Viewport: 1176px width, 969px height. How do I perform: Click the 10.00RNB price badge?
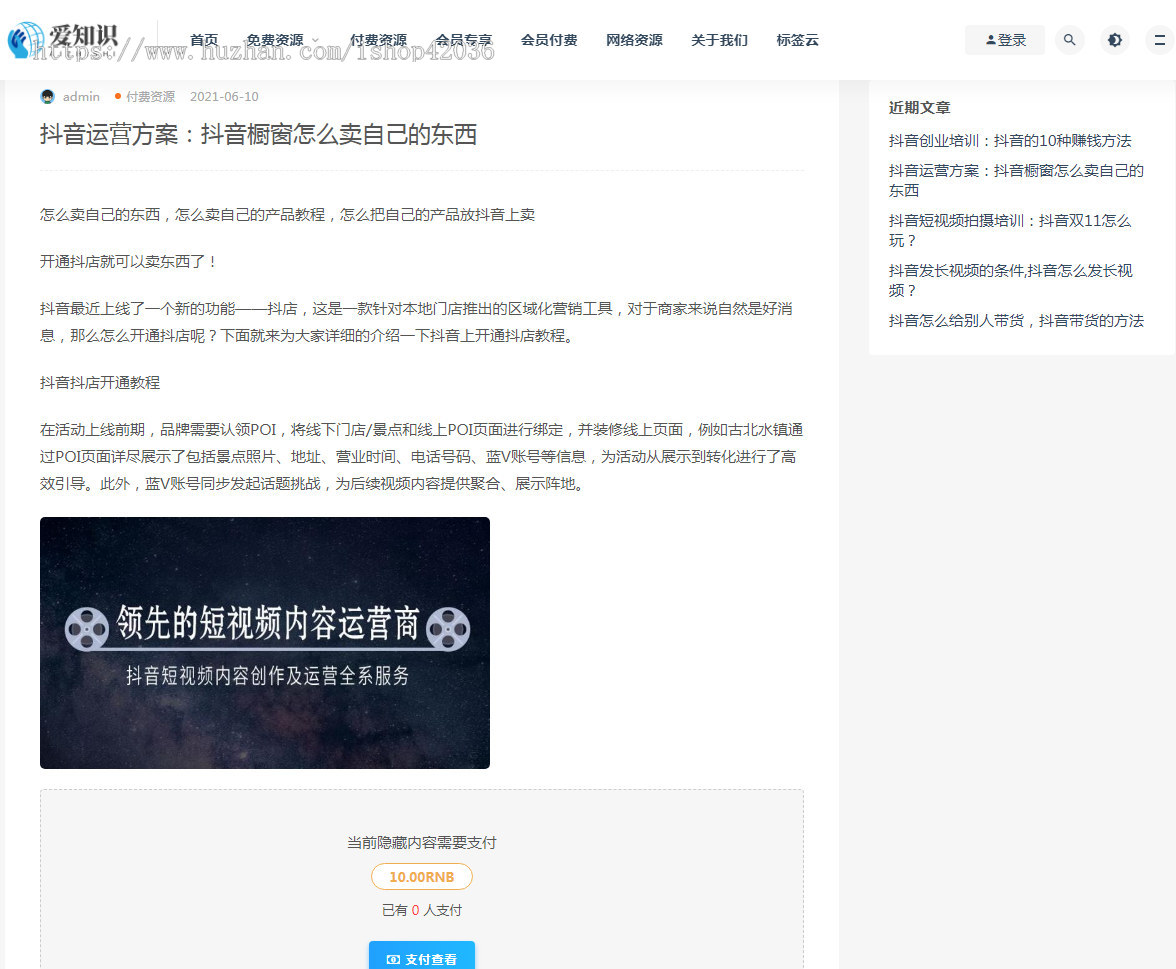click(422, 877)
